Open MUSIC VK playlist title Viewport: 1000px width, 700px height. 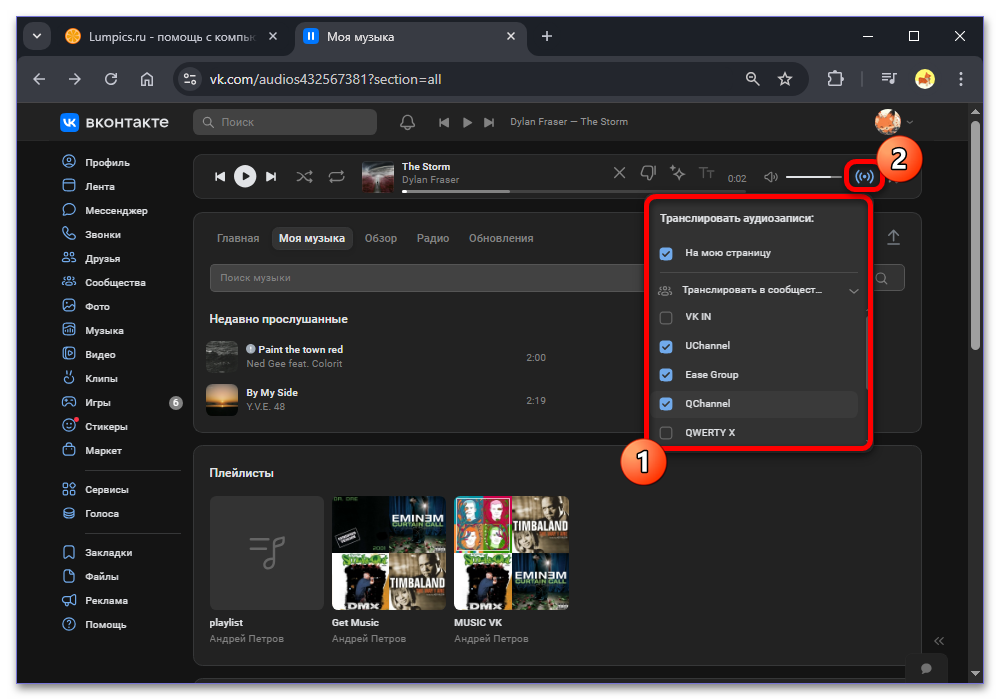pos(478,623)
